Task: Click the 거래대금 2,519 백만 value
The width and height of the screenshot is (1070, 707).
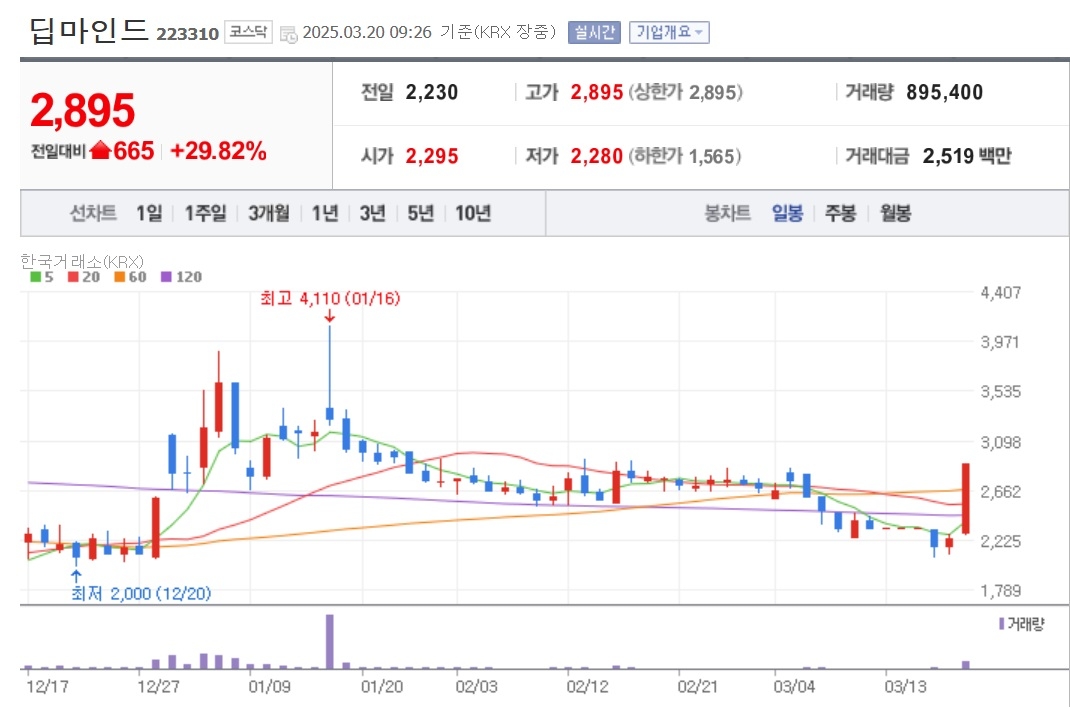Action: (x=967, y=156)
